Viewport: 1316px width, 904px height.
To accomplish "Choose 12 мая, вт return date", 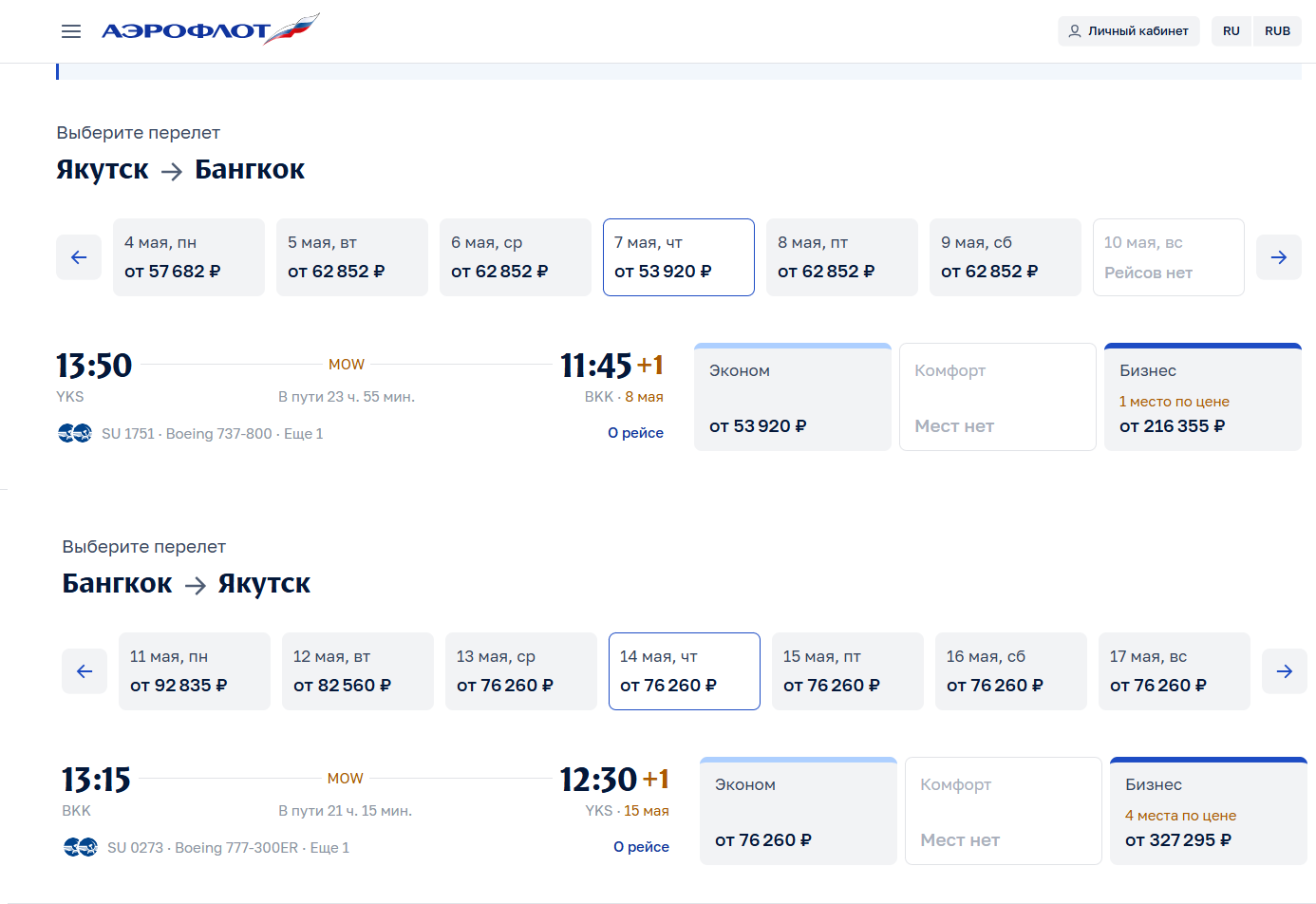I will pos(357,671).
